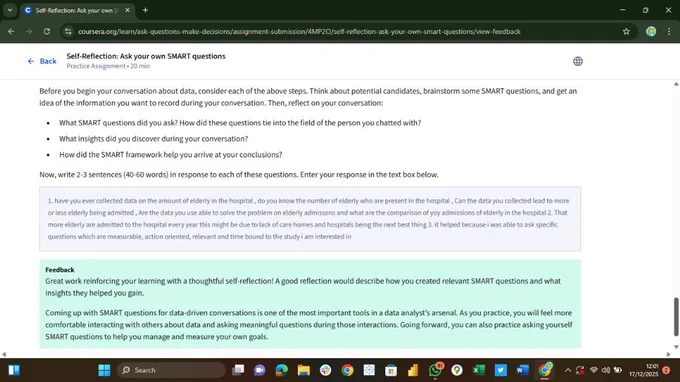Click 'What insights did you discover' bullet
The height and width of the screenshot is (382, 680).
154,139
